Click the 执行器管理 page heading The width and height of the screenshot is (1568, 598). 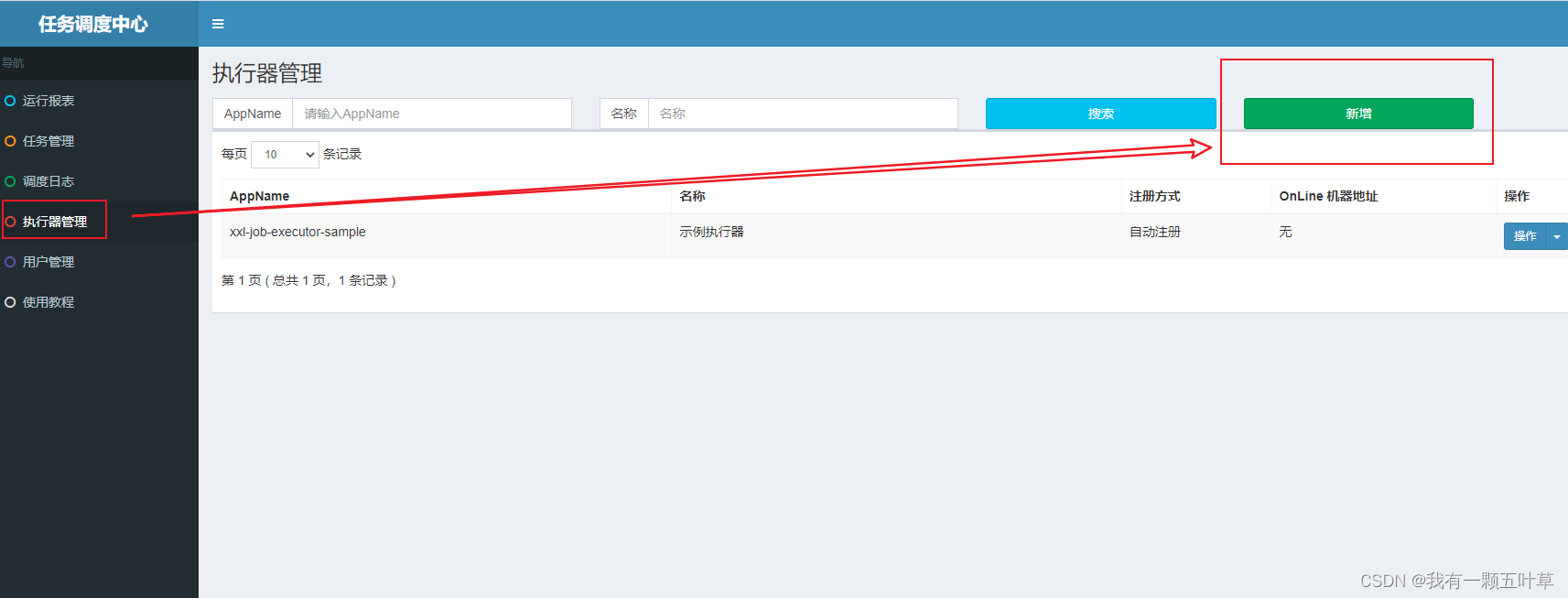point(267,73)
